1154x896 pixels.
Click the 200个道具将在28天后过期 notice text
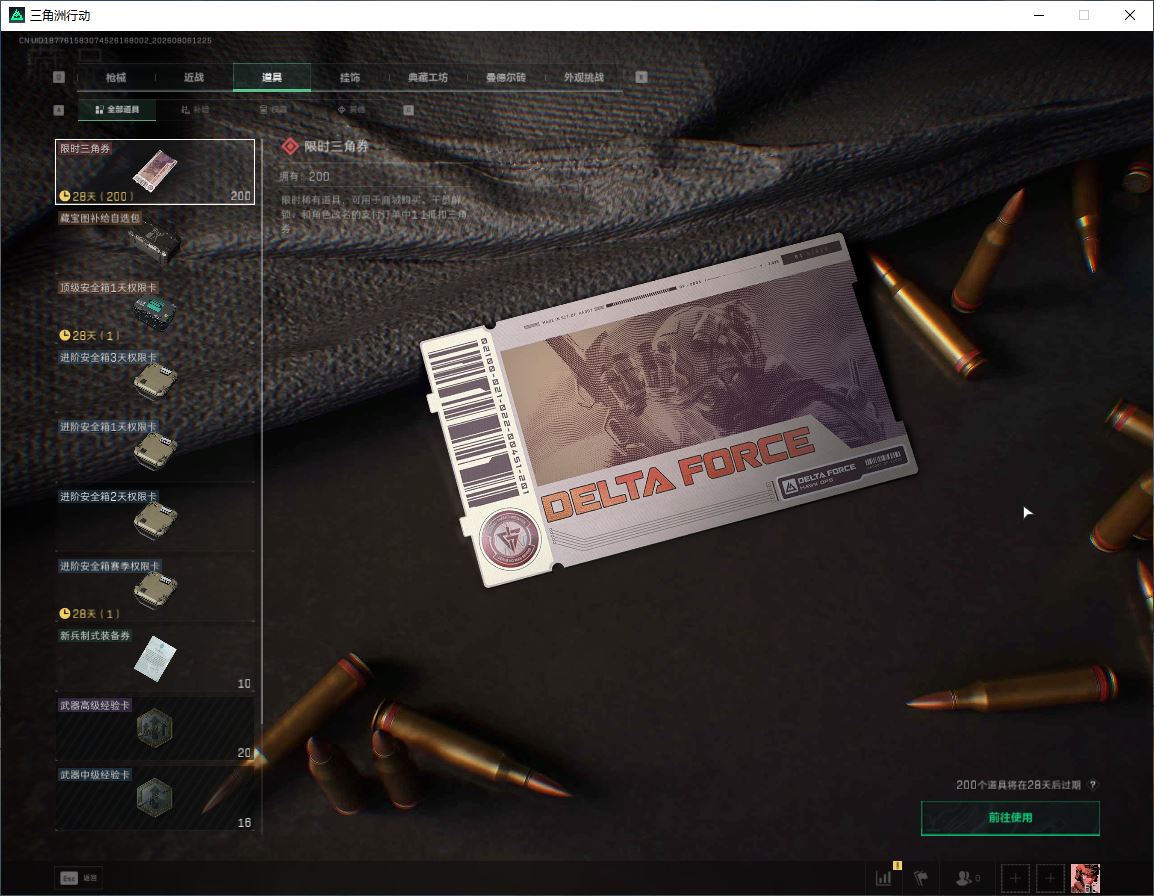tap(1018, 785)
